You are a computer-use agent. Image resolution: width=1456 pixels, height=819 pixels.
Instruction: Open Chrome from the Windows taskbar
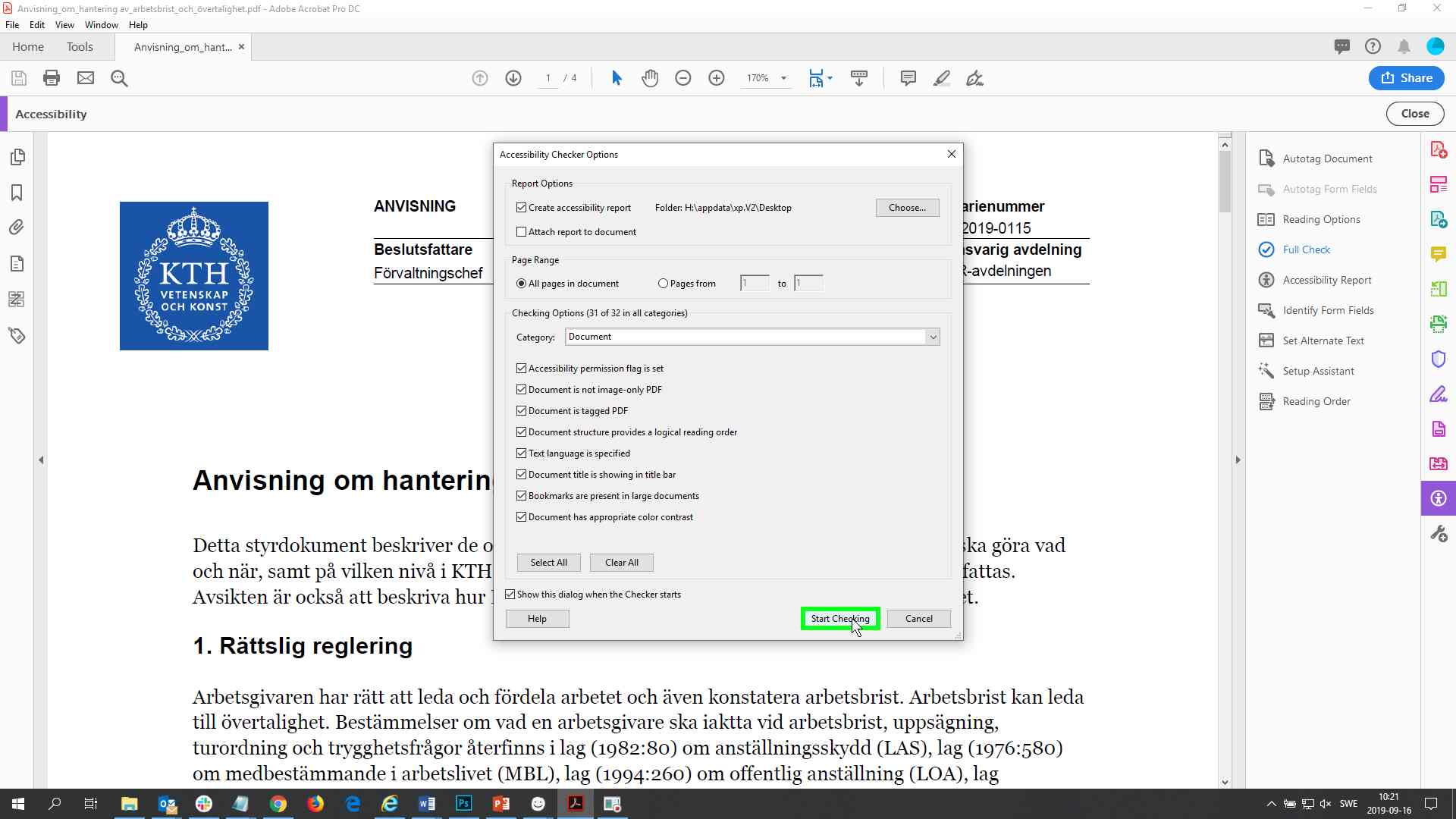pos(278,804)
